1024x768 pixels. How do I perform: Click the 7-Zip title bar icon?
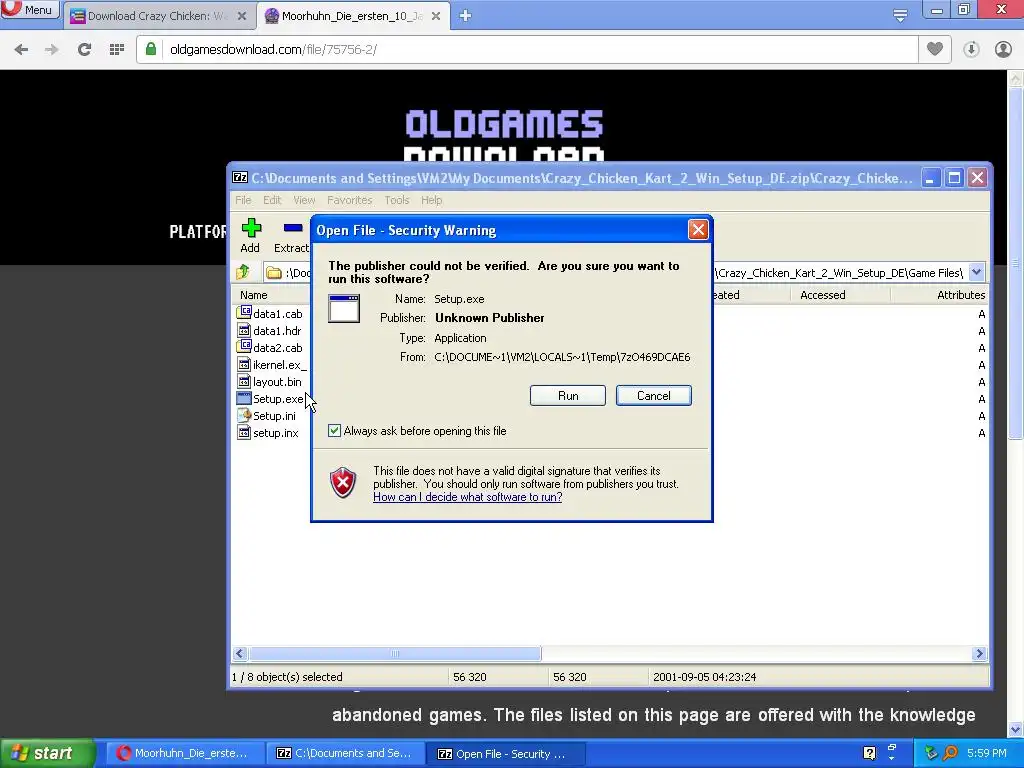[240, 178]
